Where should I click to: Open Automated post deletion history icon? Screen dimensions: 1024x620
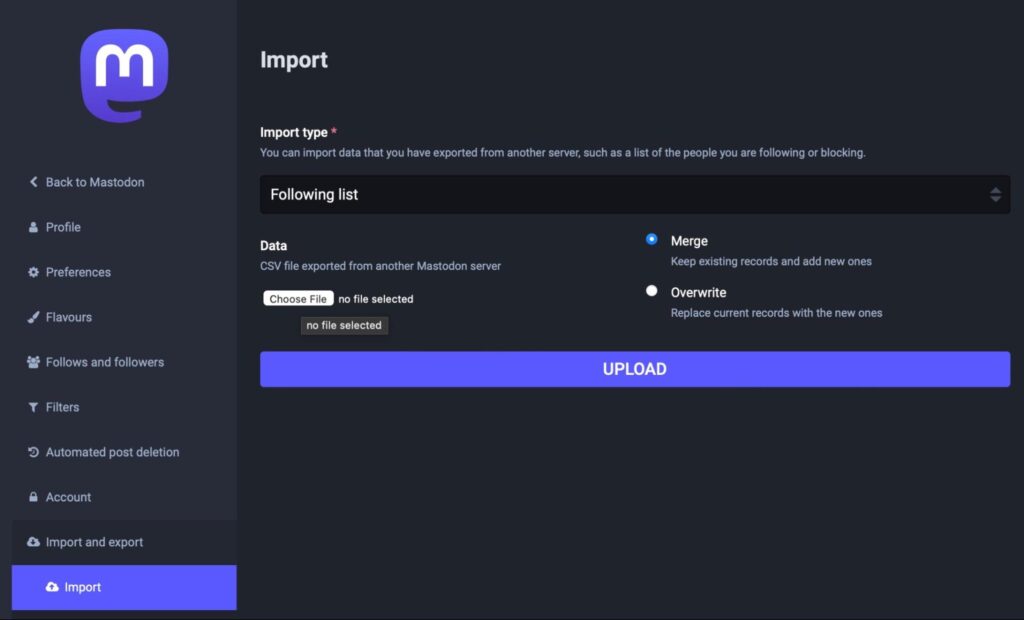pos(33,452)
